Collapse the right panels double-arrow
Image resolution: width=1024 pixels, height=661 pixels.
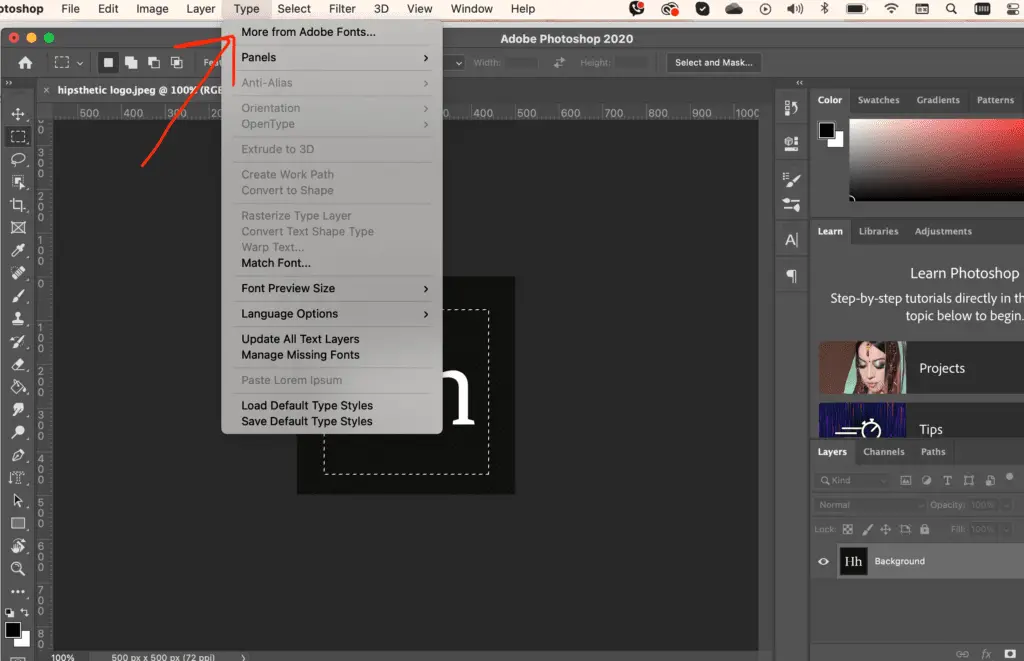pyautogui.click(x=799, y=82)
